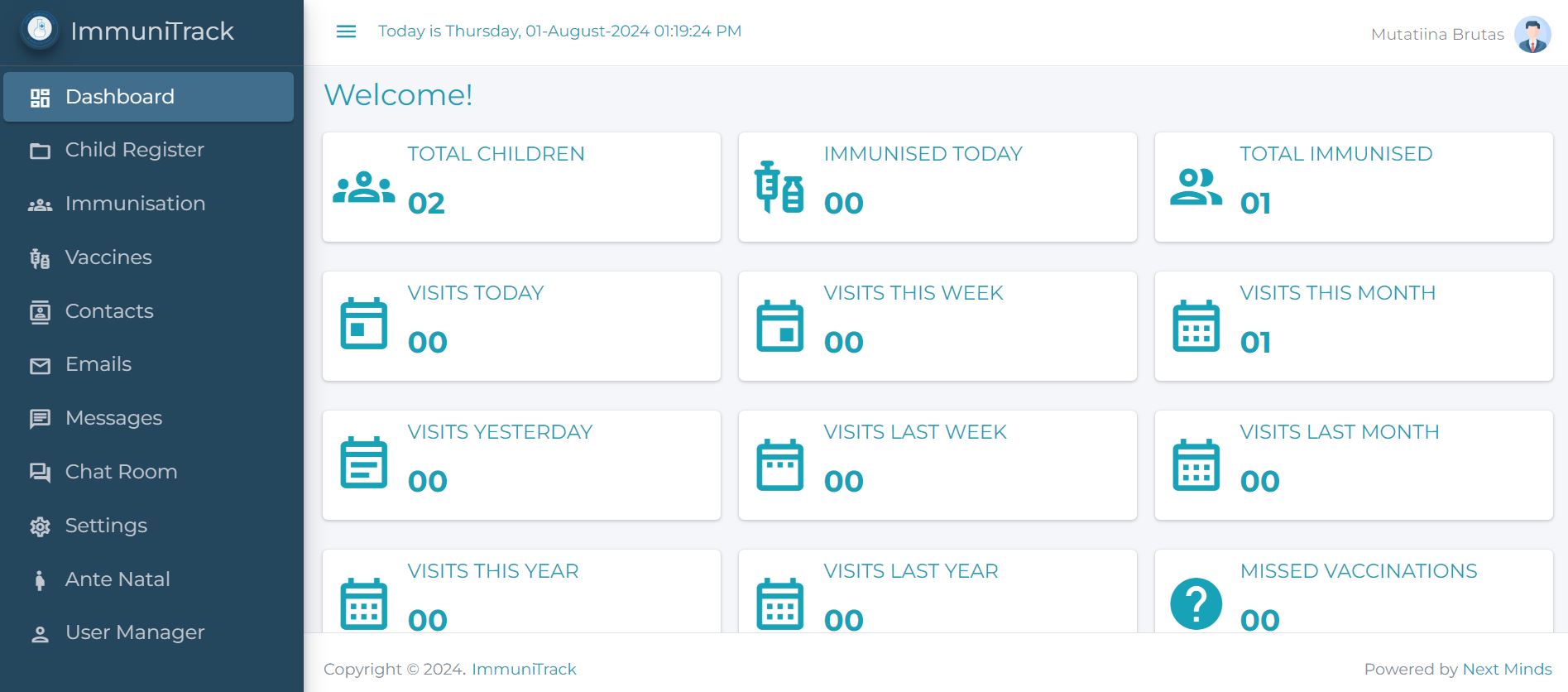Click the Visits Today calendar icon
1568x692 pixels.
coord(363,324)
